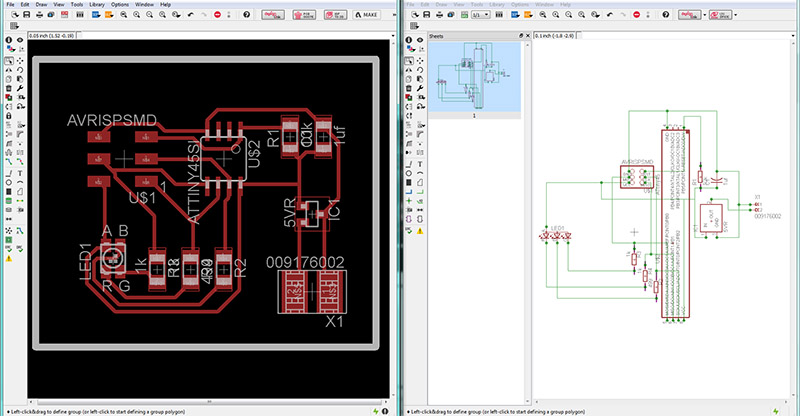
Task: Save the schematic using the floppy icon
Action: point(427,15)
